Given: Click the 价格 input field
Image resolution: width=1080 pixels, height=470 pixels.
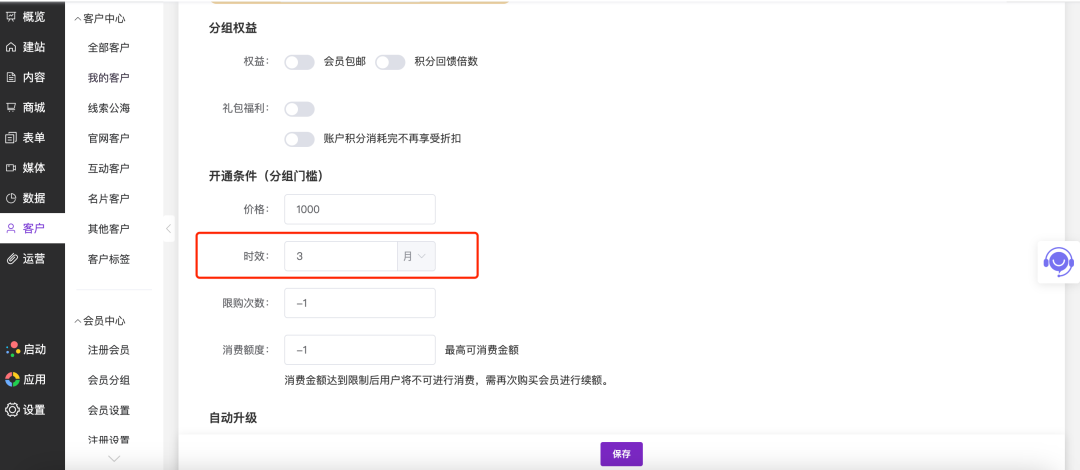Looking at the screenshot, I should pyautogui.click(x=360, y=209).
